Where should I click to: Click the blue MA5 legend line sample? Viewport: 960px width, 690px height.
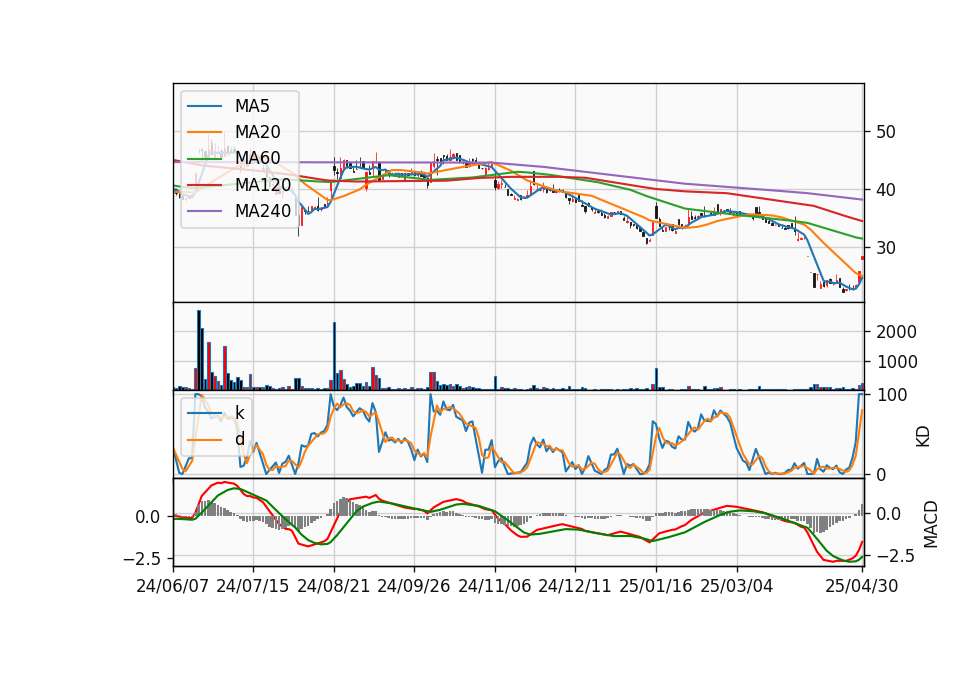(x=204, y=107)
